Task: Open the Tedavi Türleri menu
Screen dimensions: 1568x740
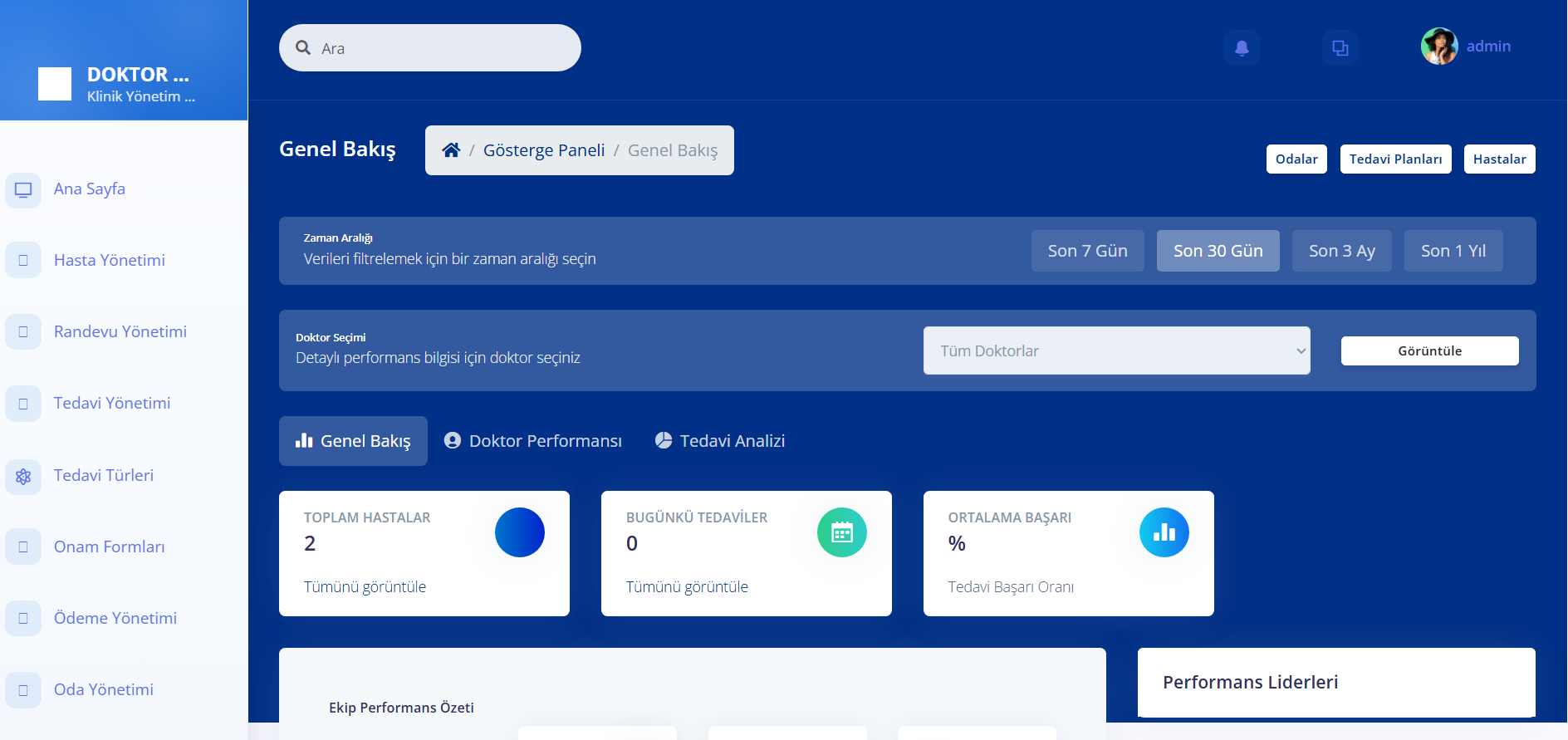Action: [x=104, y=475]
